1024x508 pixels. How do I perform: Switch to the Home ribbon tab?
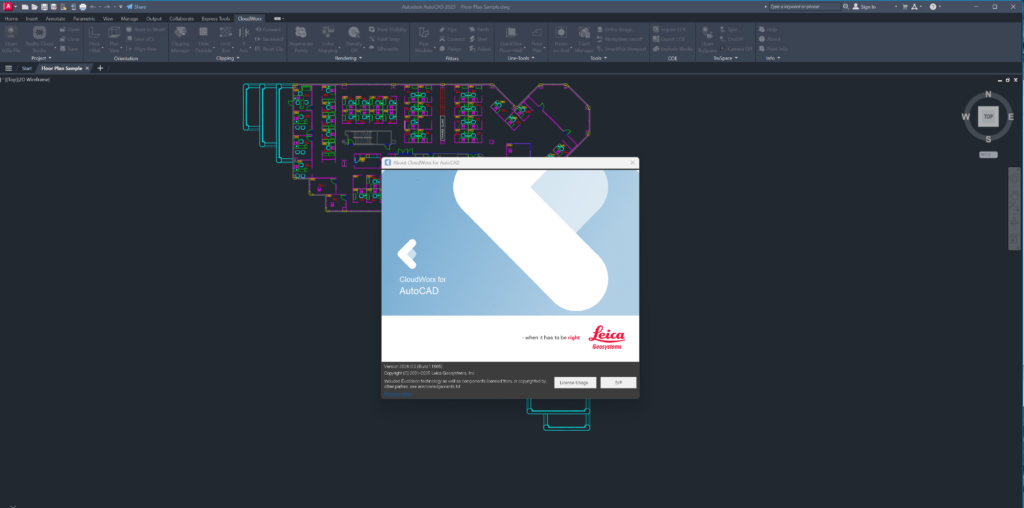point(11,18)
